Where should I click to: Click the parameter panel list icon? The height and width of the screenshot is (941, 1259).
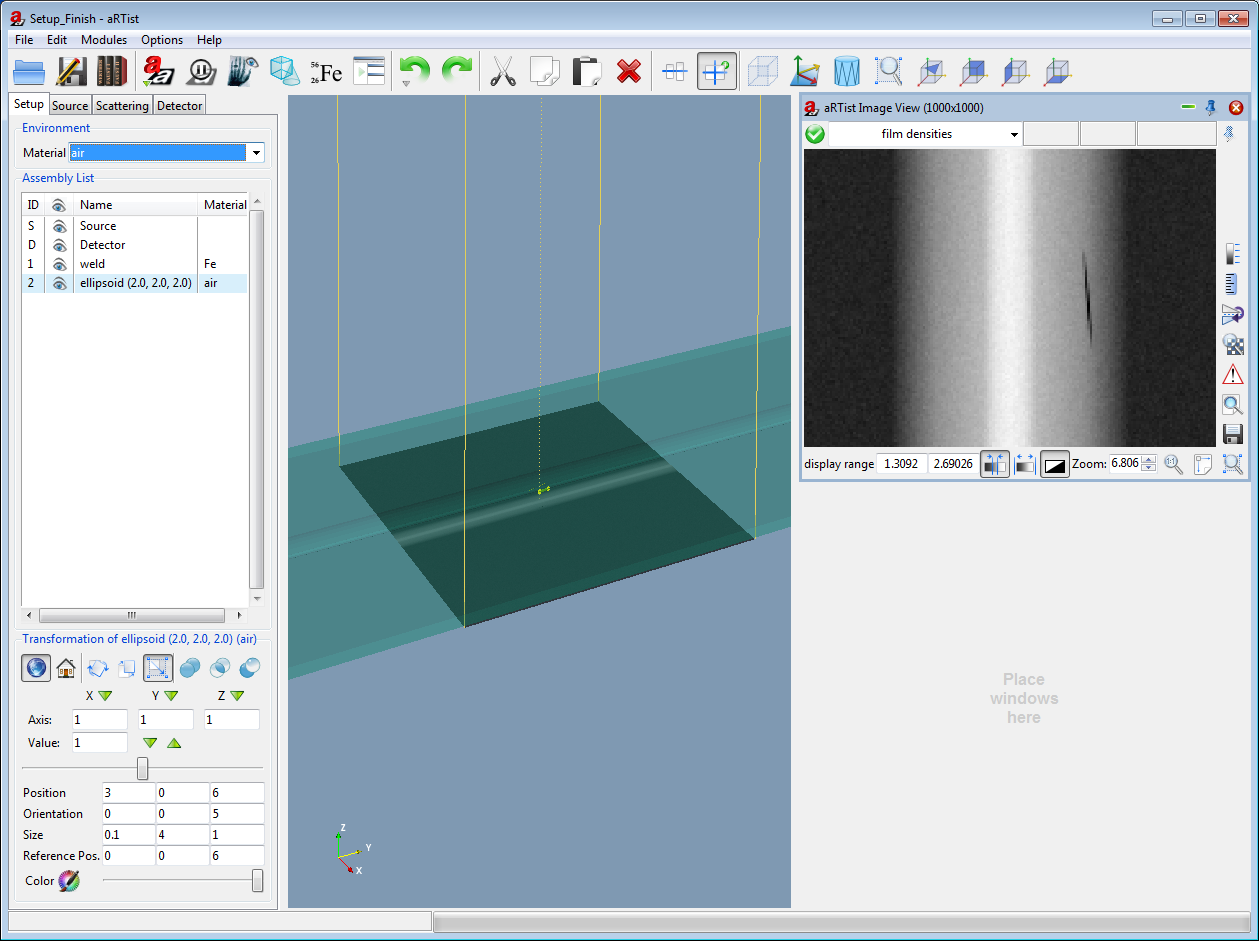[369, 71]
